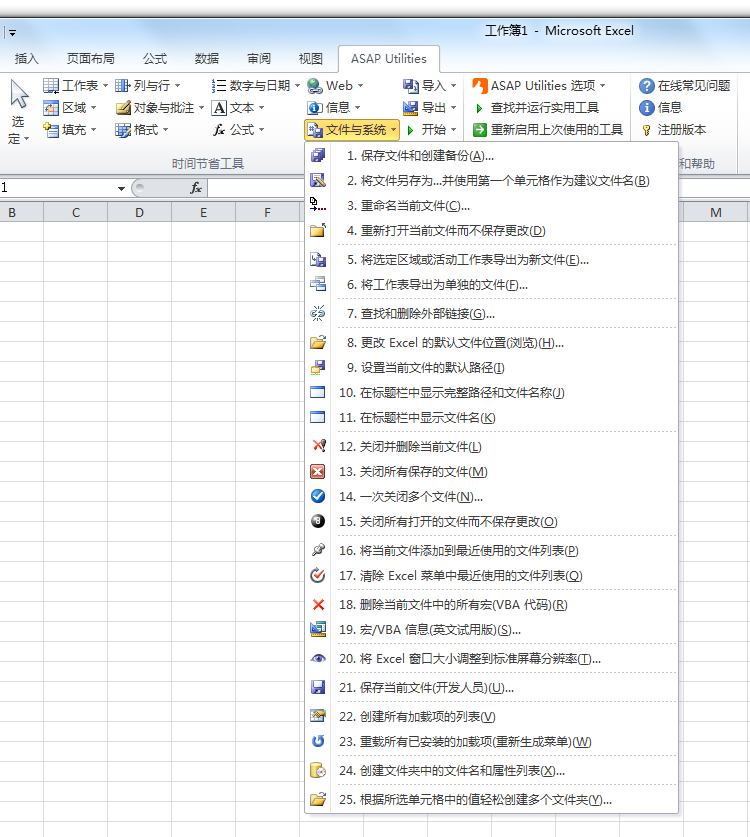Expand the 公式 fx dropdown in ASAP group

pyautogui.click(x=239, y=130)
